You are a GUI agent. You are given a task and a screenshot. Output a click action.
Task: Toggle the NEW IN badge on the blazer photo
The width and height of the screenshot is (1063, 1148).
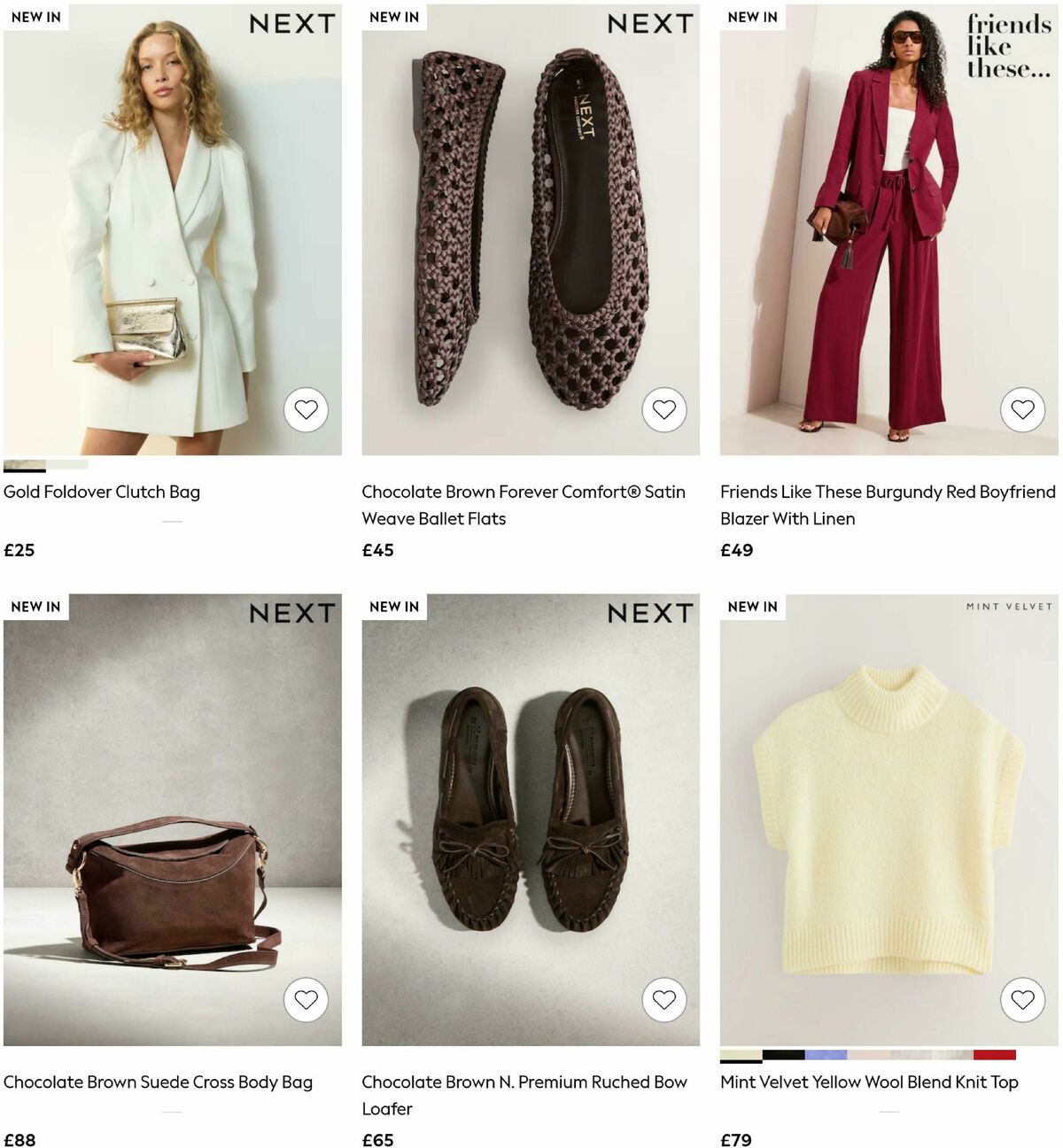(x=752, y=17)
